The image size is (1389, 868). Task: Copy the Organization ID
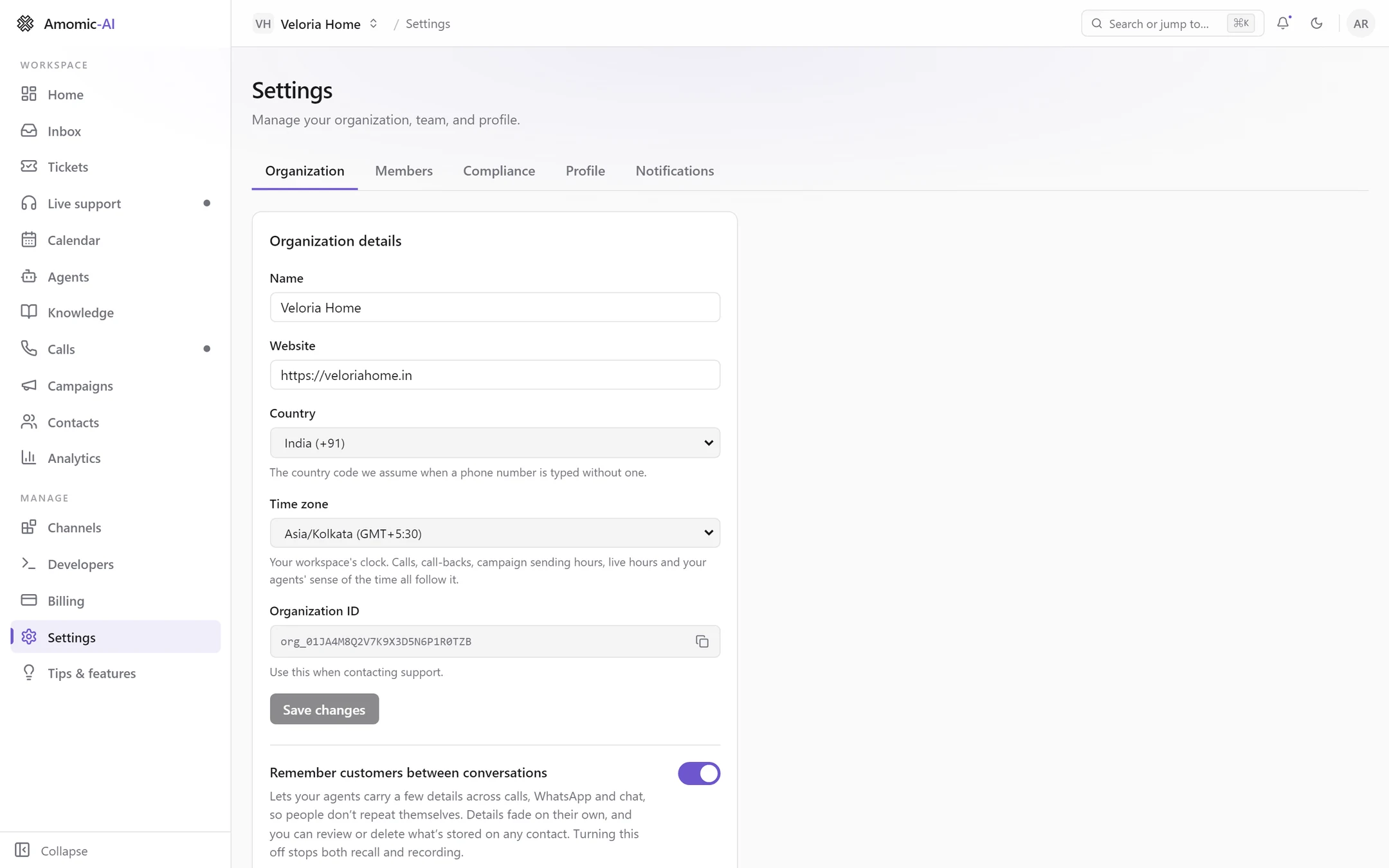pos(702,642)
